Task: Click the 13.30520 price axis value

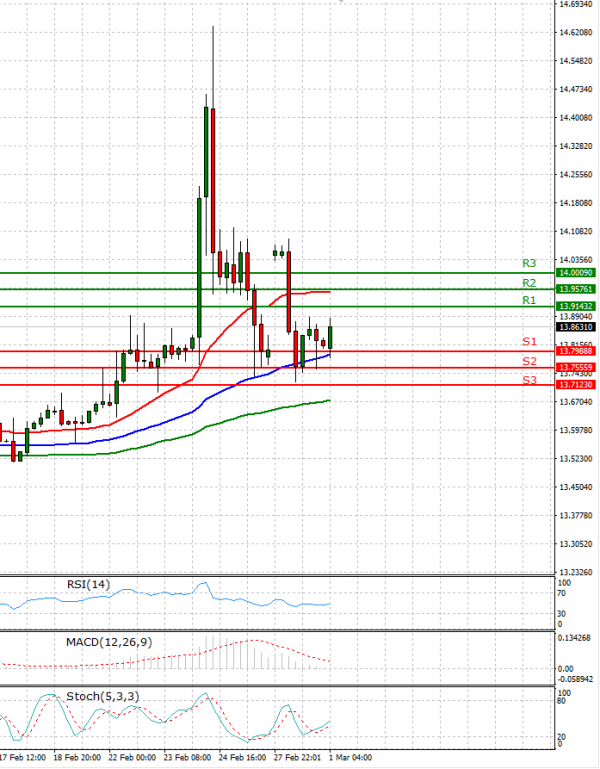Action: (575, 544)
